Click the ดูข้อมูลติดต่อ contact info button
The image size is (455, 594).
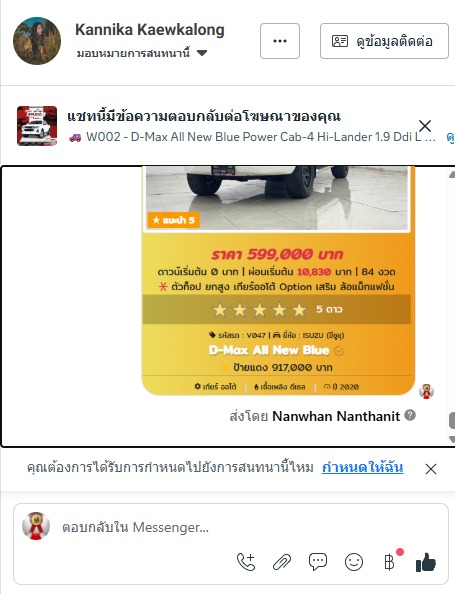[x=384, y=41]
